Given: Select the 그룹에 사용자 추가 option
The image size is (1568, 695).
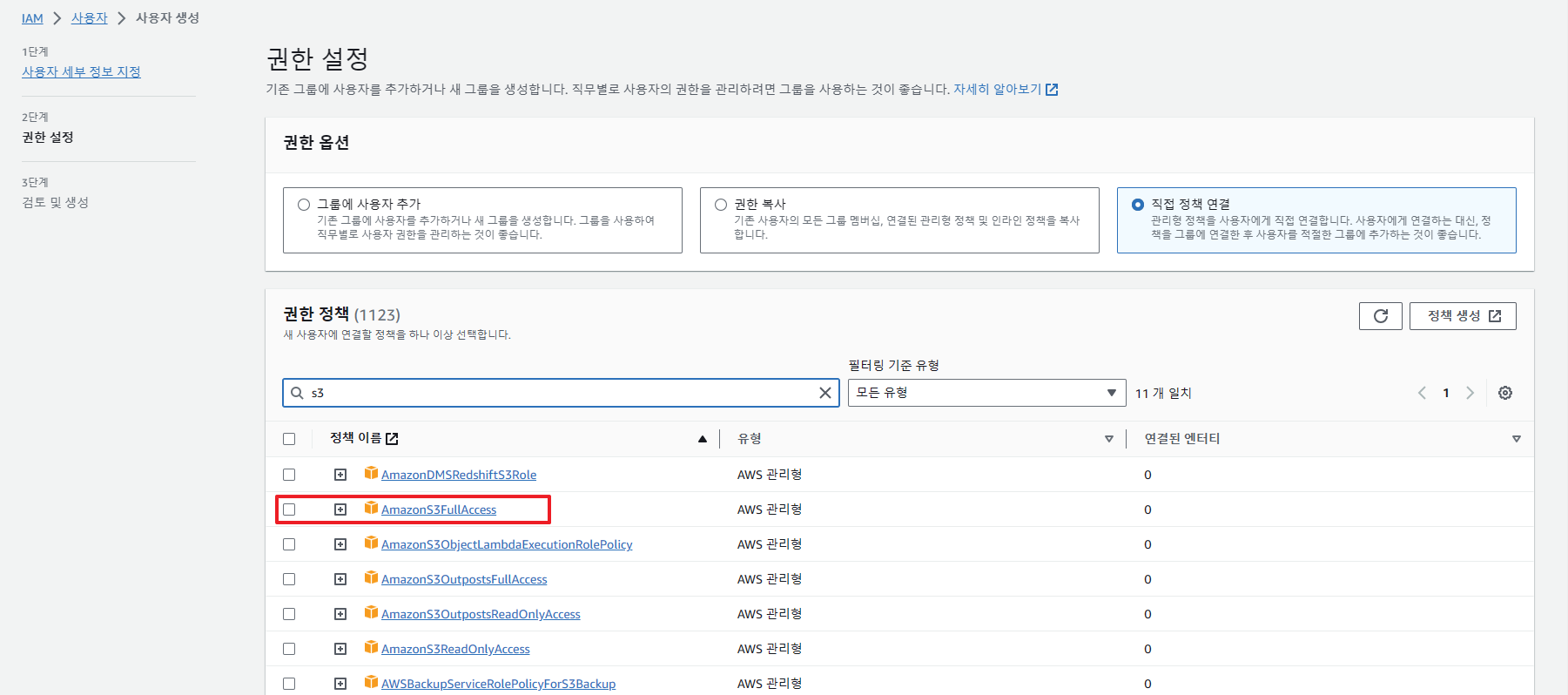Looking at the screenshot, I should tap(304, 205).
